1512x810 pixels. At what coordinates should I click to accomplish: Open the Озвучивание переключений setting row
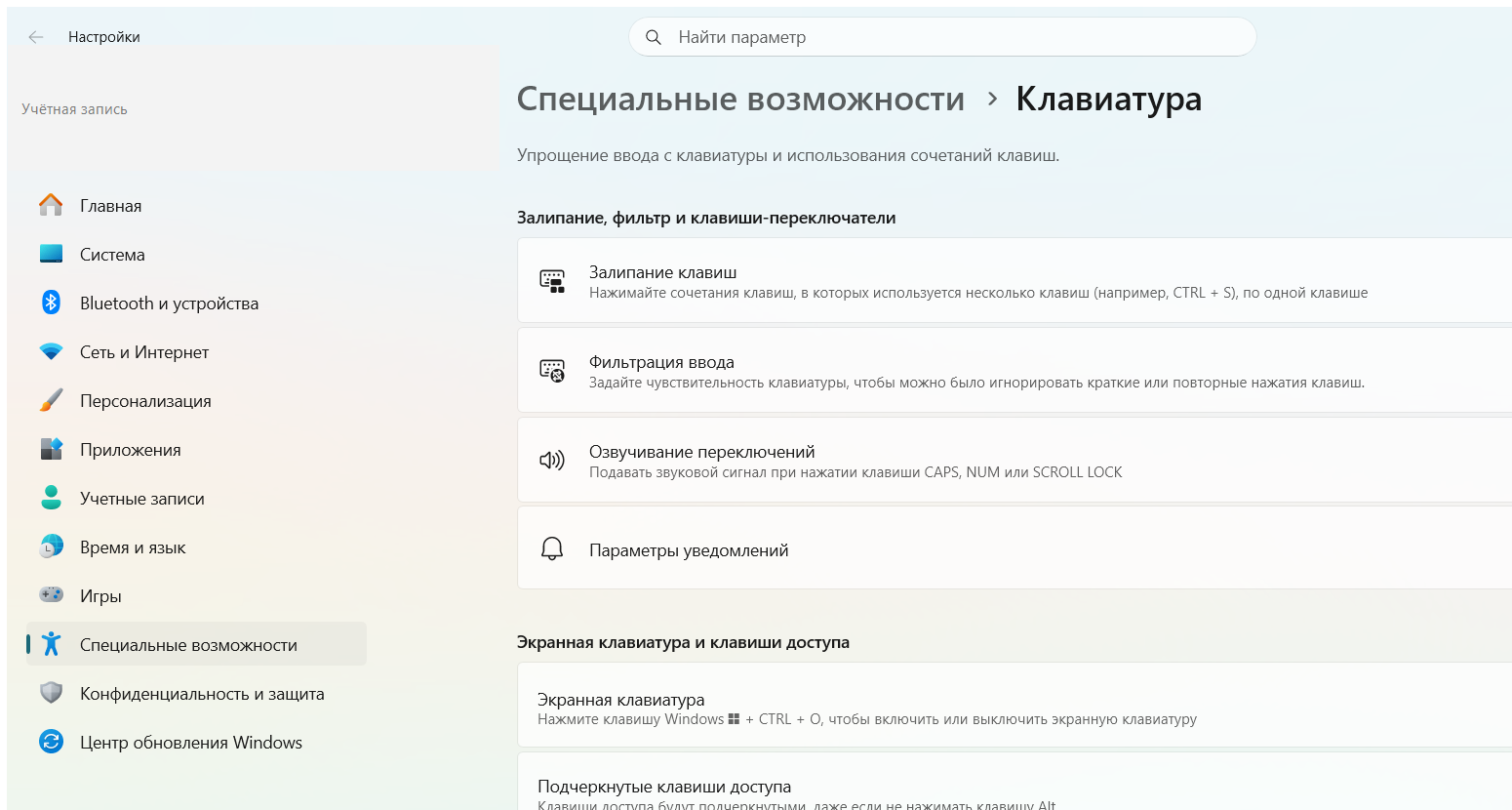1015,461
